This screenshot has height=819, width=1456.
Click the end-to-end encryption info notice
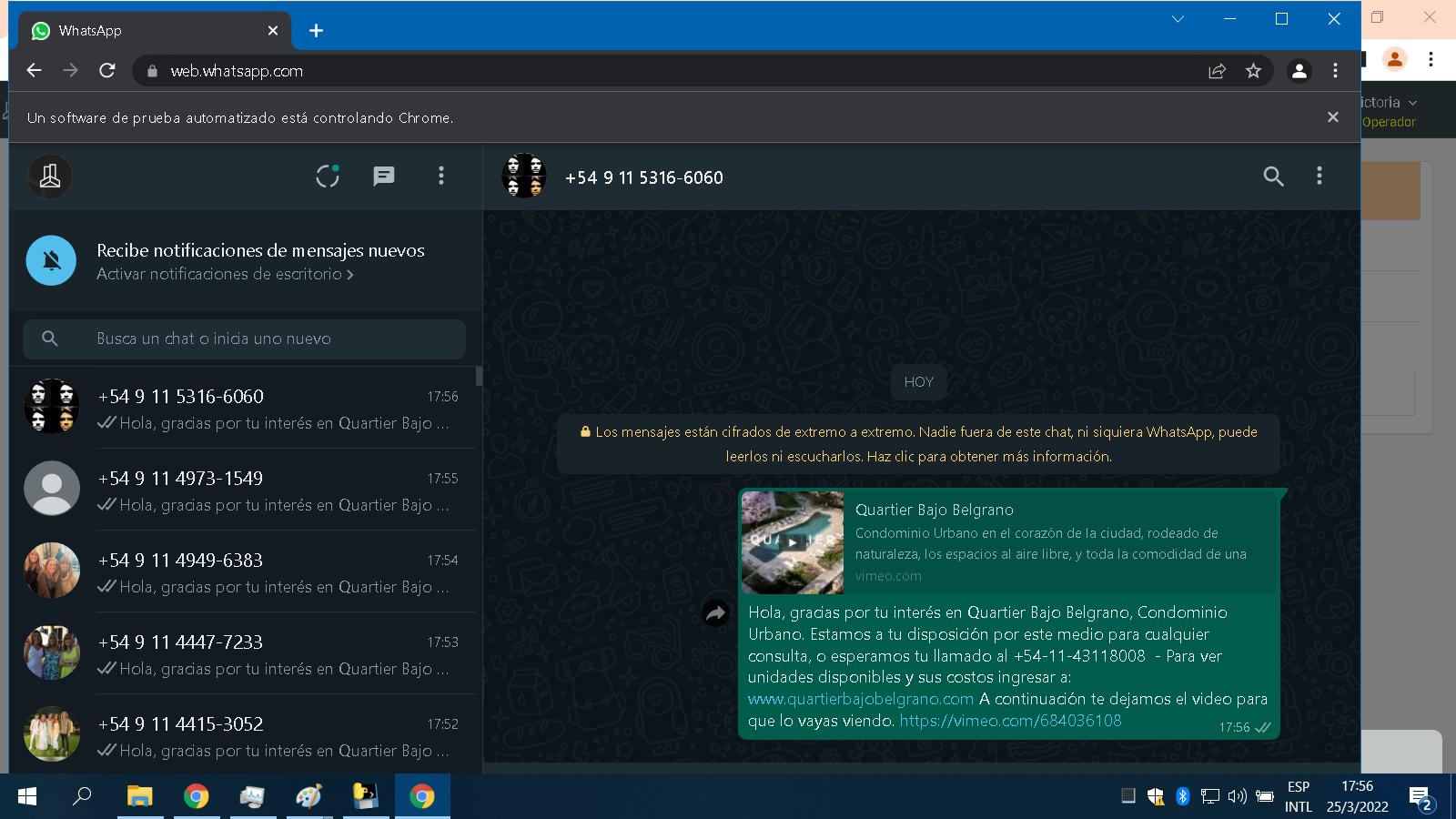tap(919, 444)
